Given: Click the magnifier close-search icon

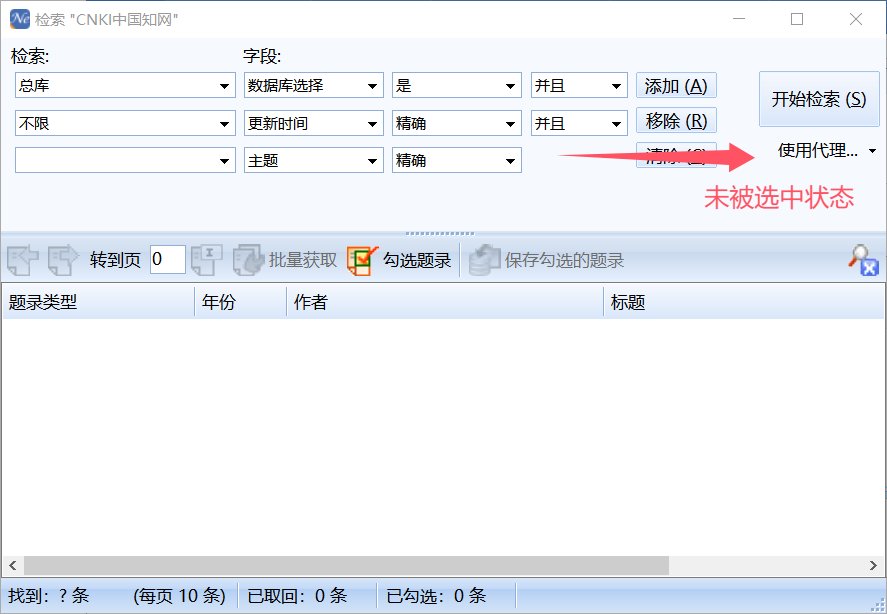Looking at the screenshot, I should point(863,260).
